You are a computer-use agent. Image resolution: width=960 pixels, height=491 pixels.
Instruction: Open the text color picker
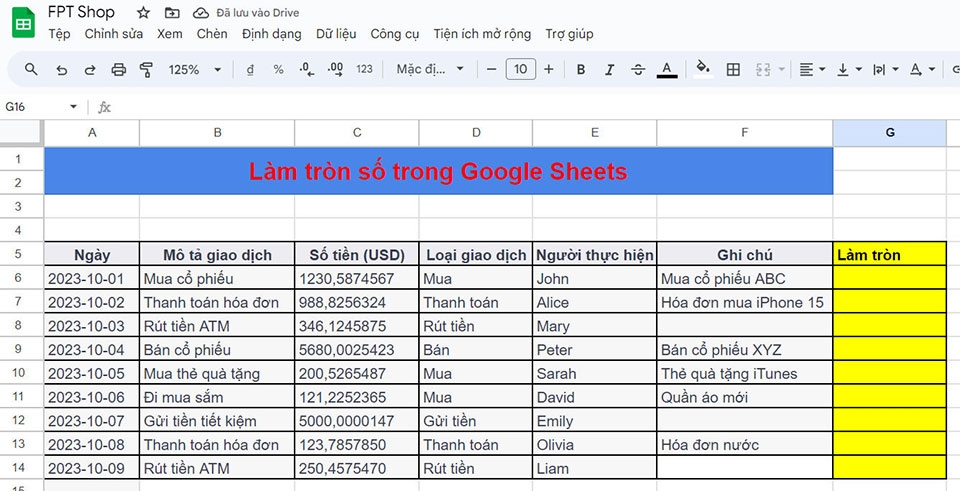point(667,70)
